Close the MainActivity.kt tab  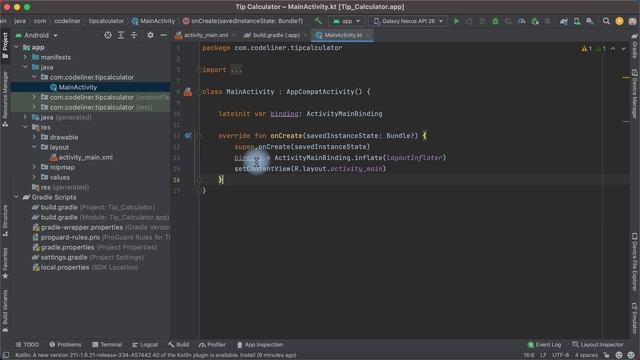click(x=368, y=36)
